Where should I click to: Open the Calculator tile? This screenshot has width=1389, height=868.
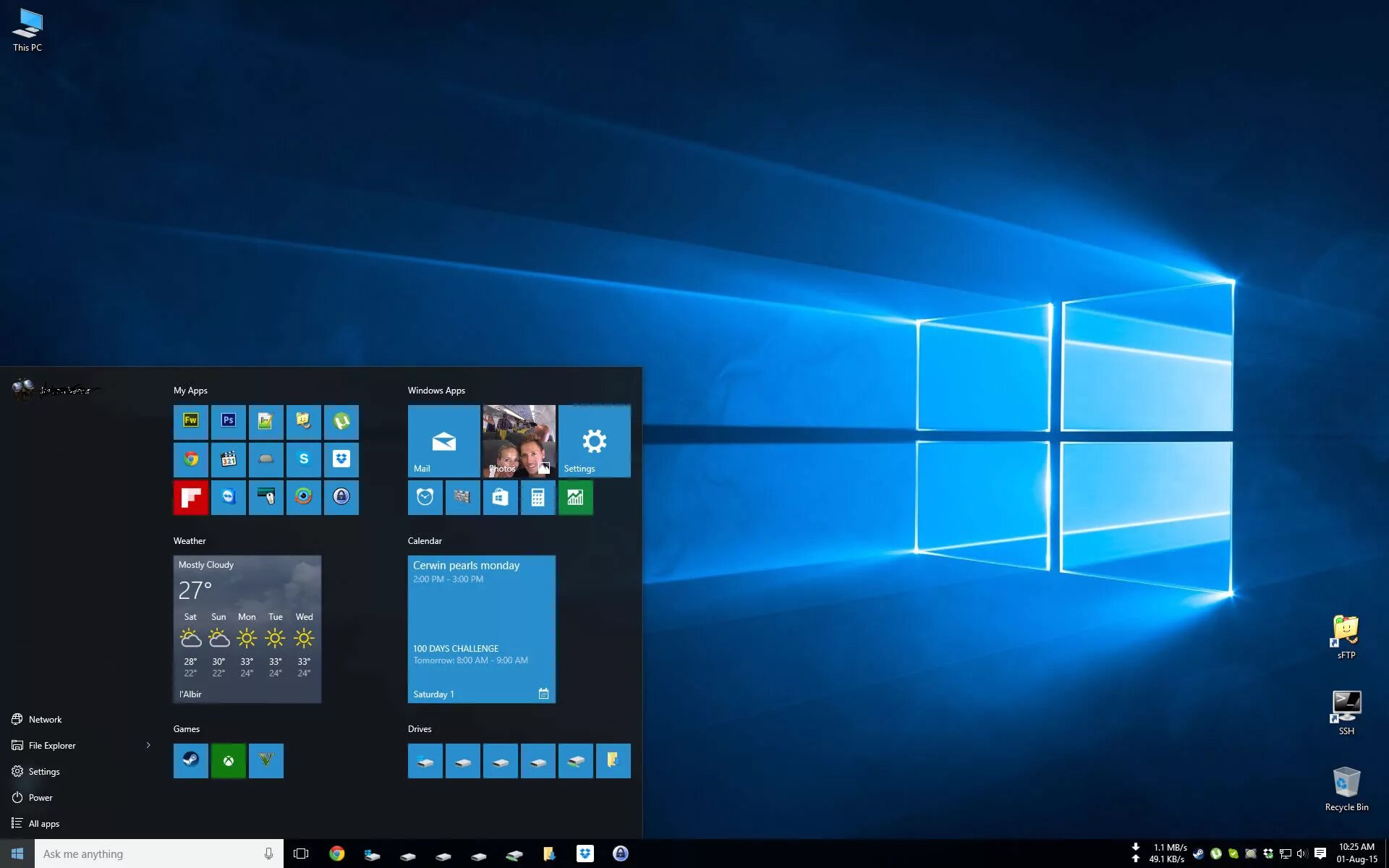[x=538, y=497]
